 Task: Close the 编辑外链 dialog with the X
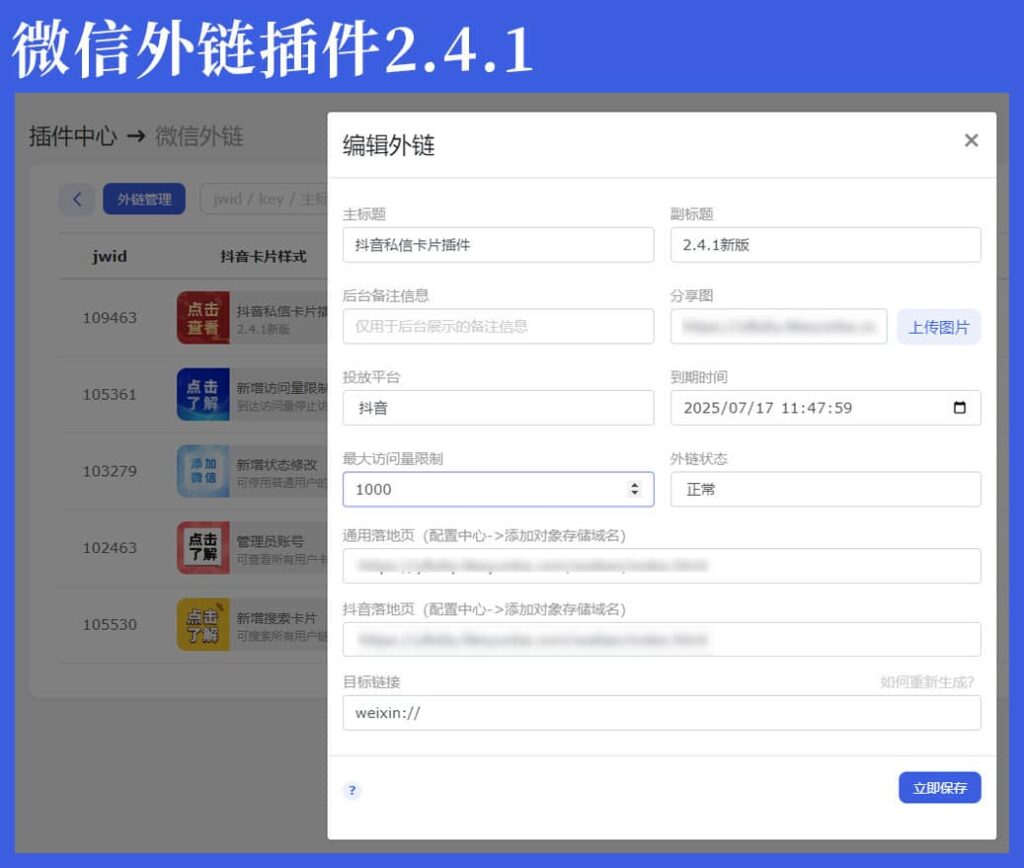971,140
